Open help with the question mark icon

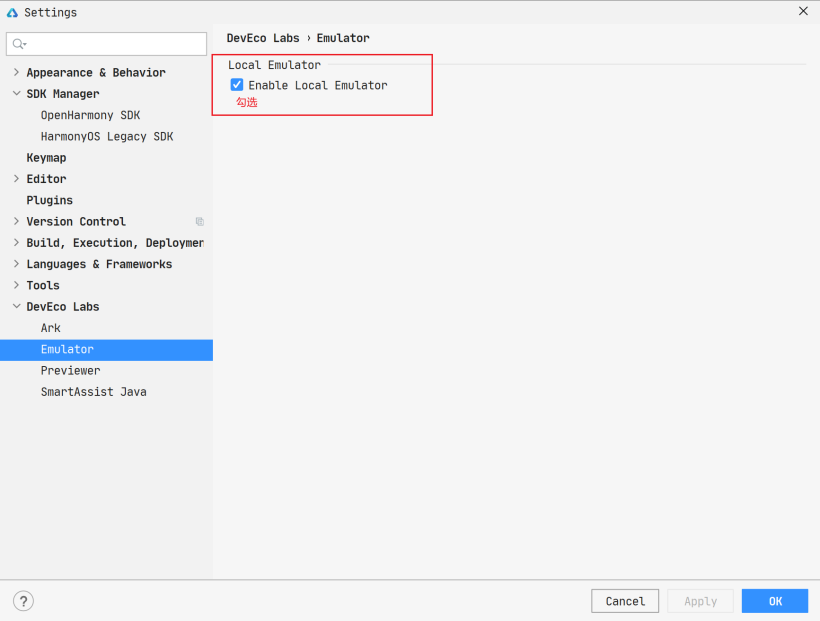pyautogui.click(x=24, y=601)
